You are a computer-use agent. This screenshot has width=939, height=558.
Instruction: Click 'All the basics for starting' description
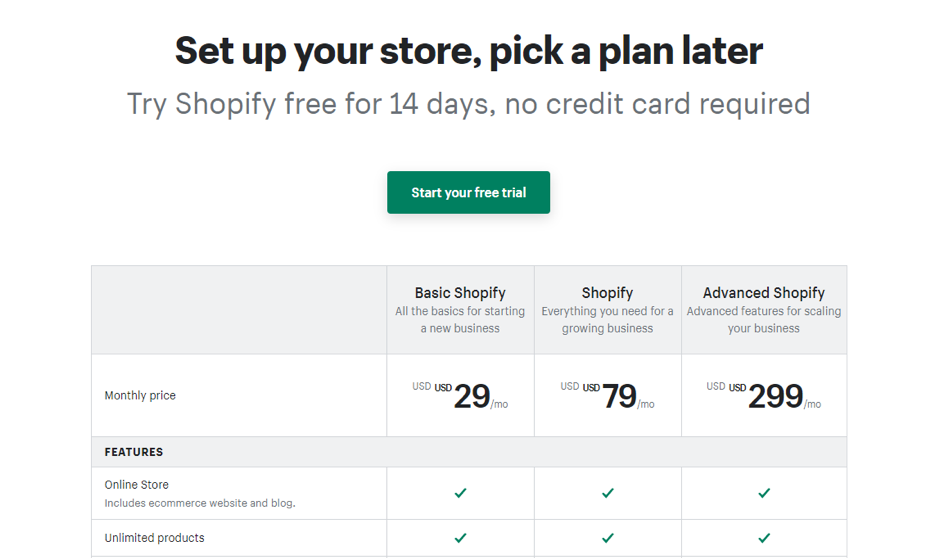(x=460, y=312)
